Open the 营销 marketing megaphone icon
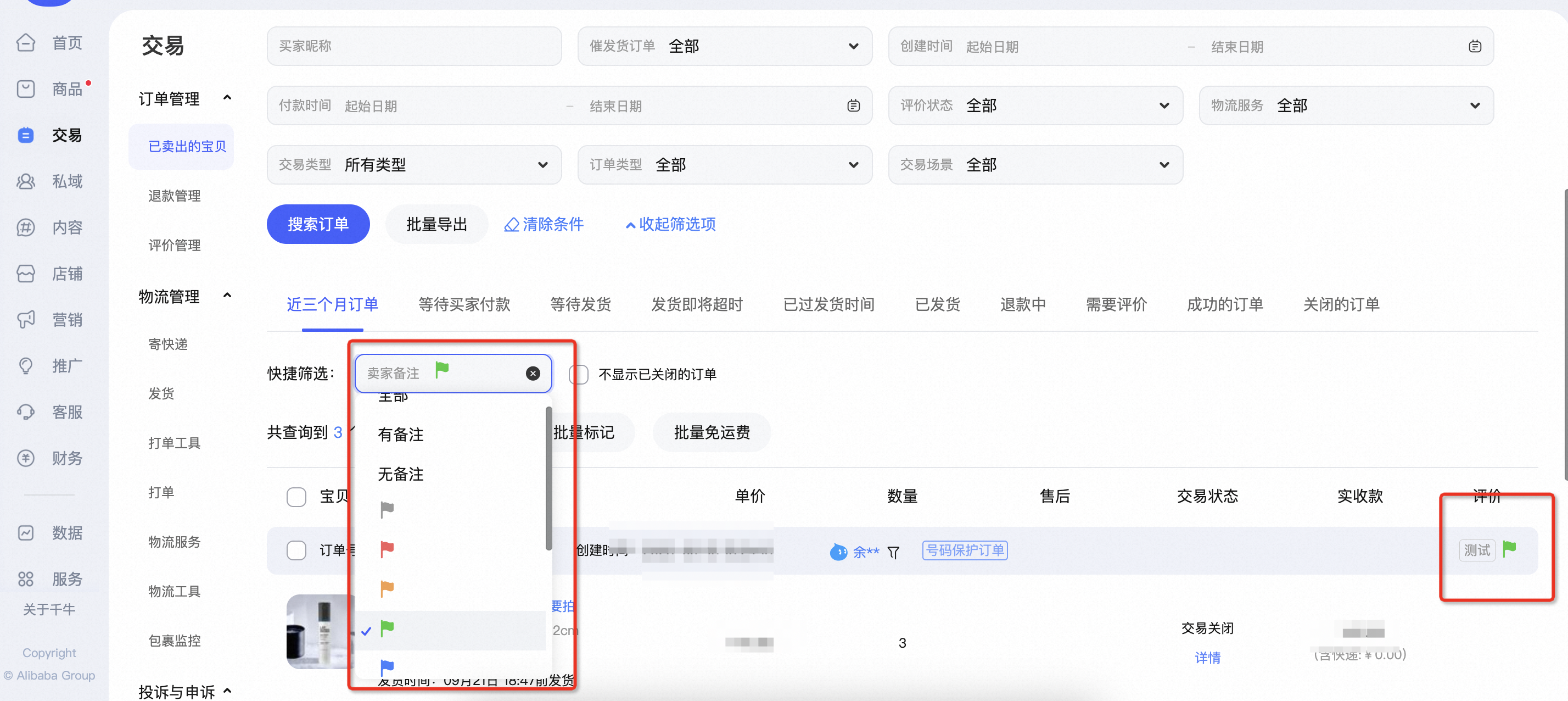The height and width of the screenshot is (701, 1568). (x=26, y=320)
